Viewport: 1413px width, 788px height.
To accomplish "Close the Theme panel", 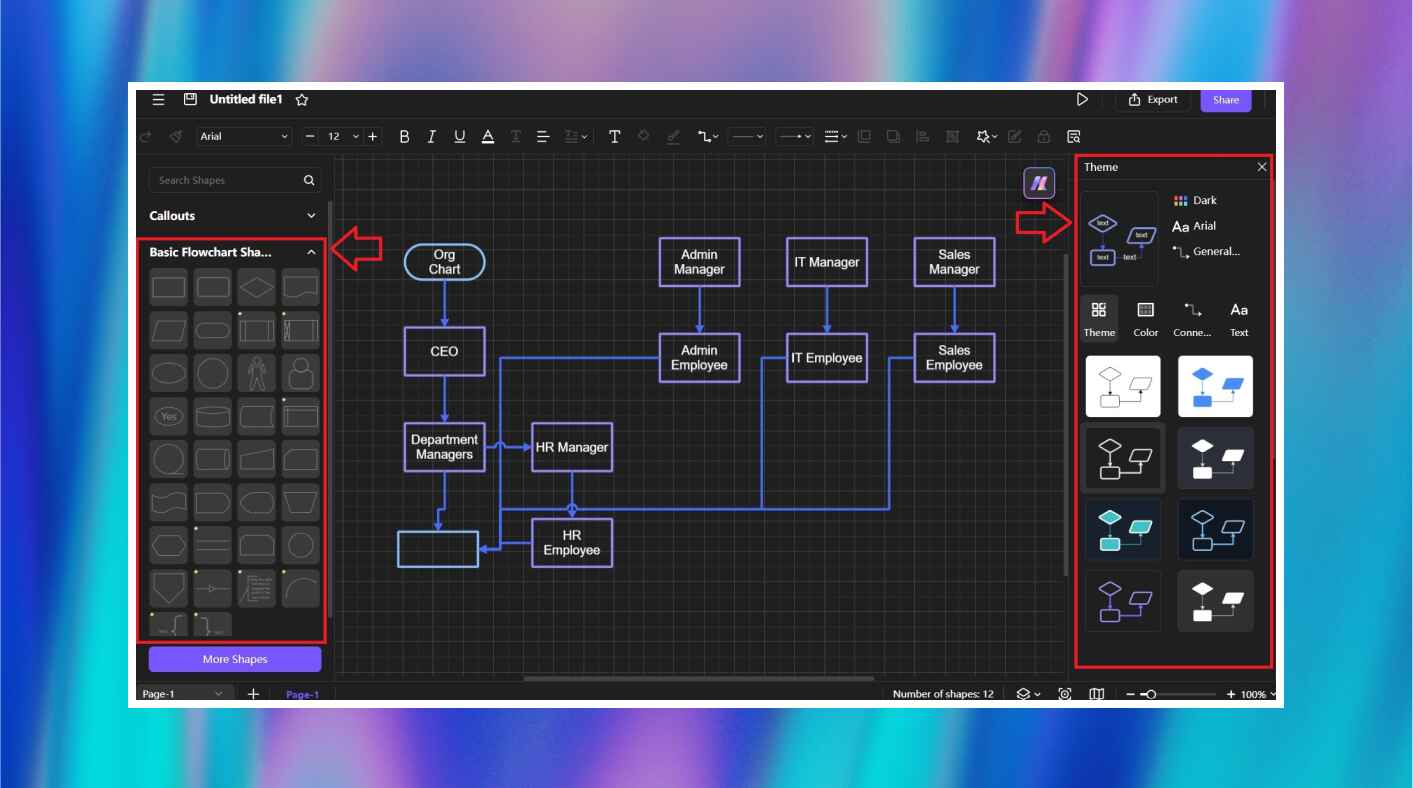I will click(x=1262, y=167).
